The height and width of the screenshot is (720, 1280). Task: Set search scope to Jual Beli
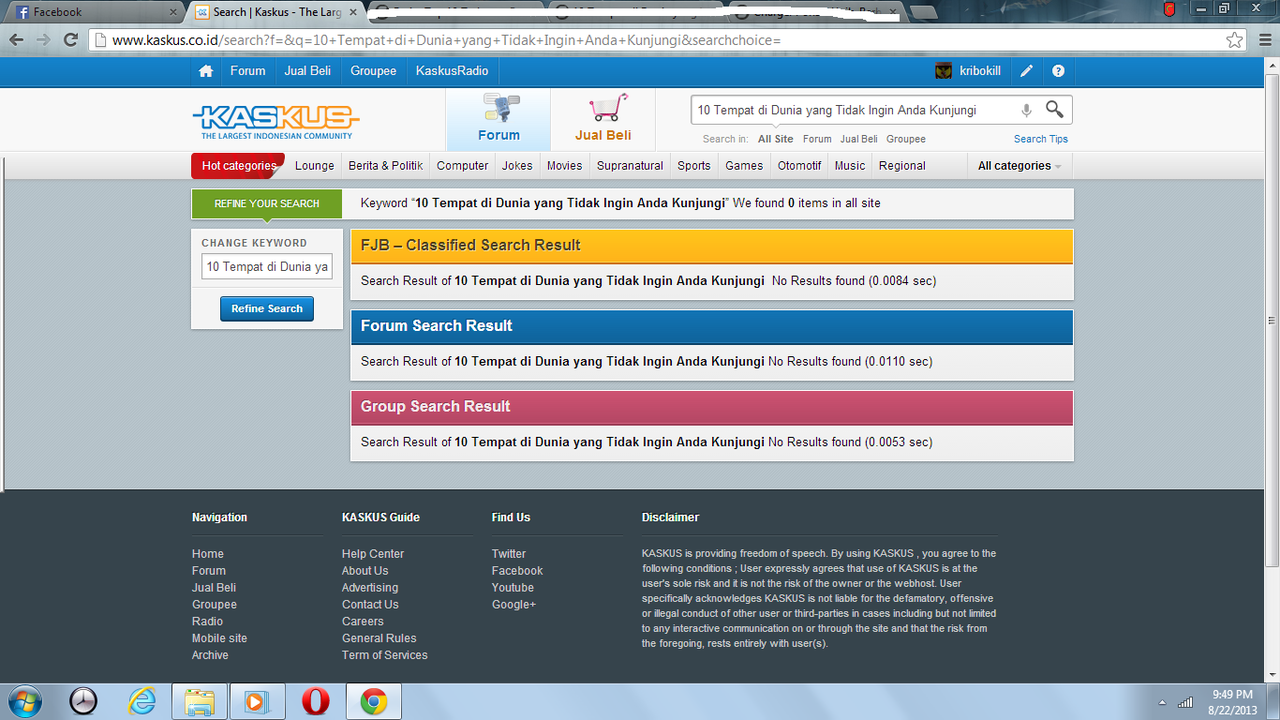click(x=859, y=139)
